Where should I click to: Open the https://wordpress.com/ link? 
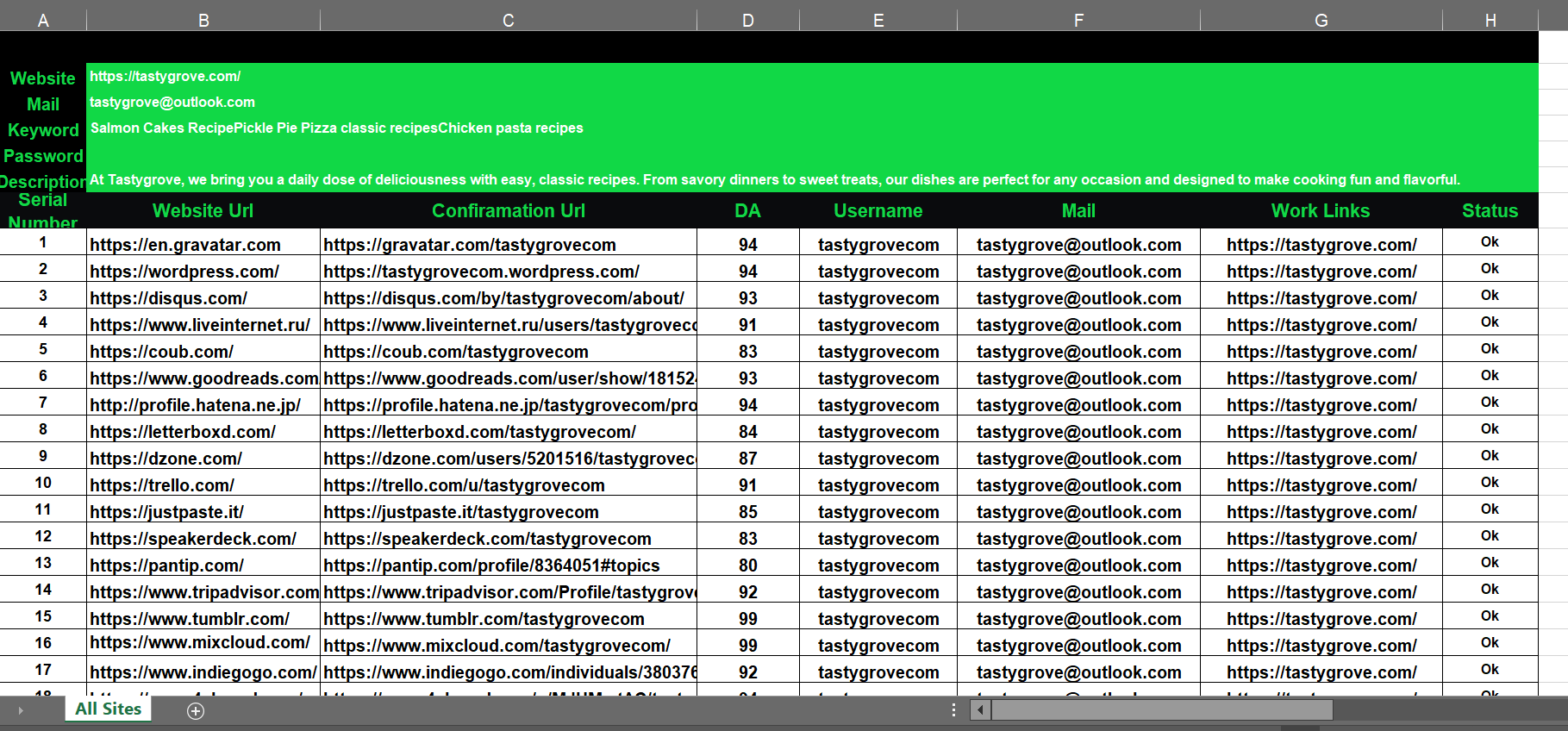(184, 272)
